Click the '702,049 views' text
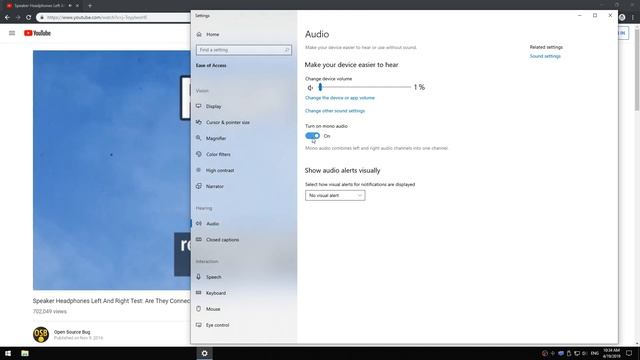Screen dimensions: 640x360 49,311
